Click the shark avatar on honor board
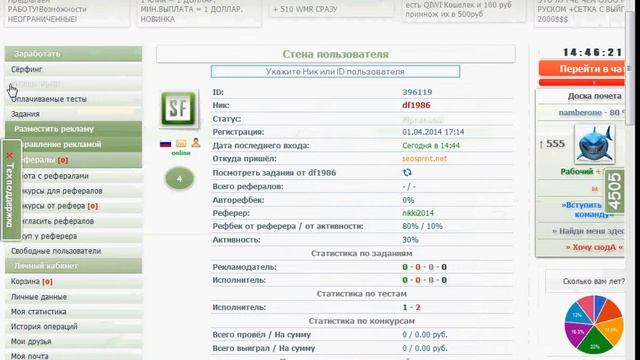The image size is (640, 360). (x=594, y=144)
